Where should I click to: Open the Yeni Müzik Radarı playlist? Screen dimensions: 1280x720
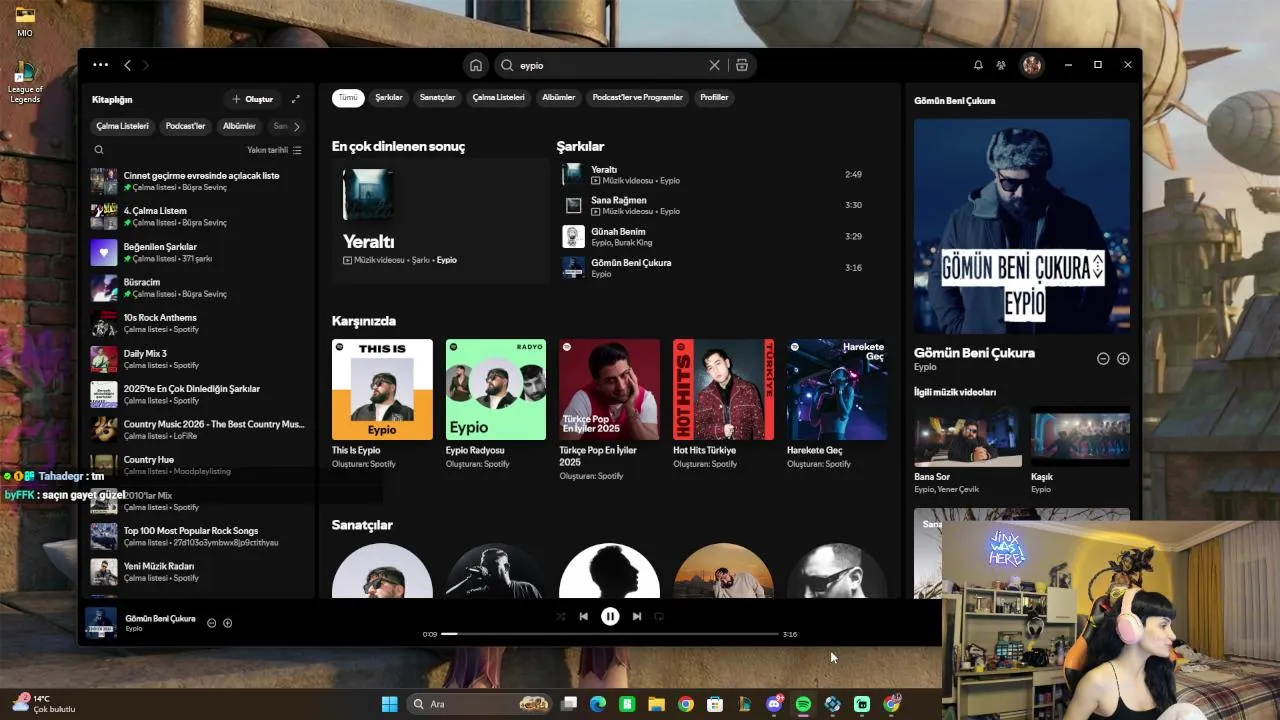[198, 572]
